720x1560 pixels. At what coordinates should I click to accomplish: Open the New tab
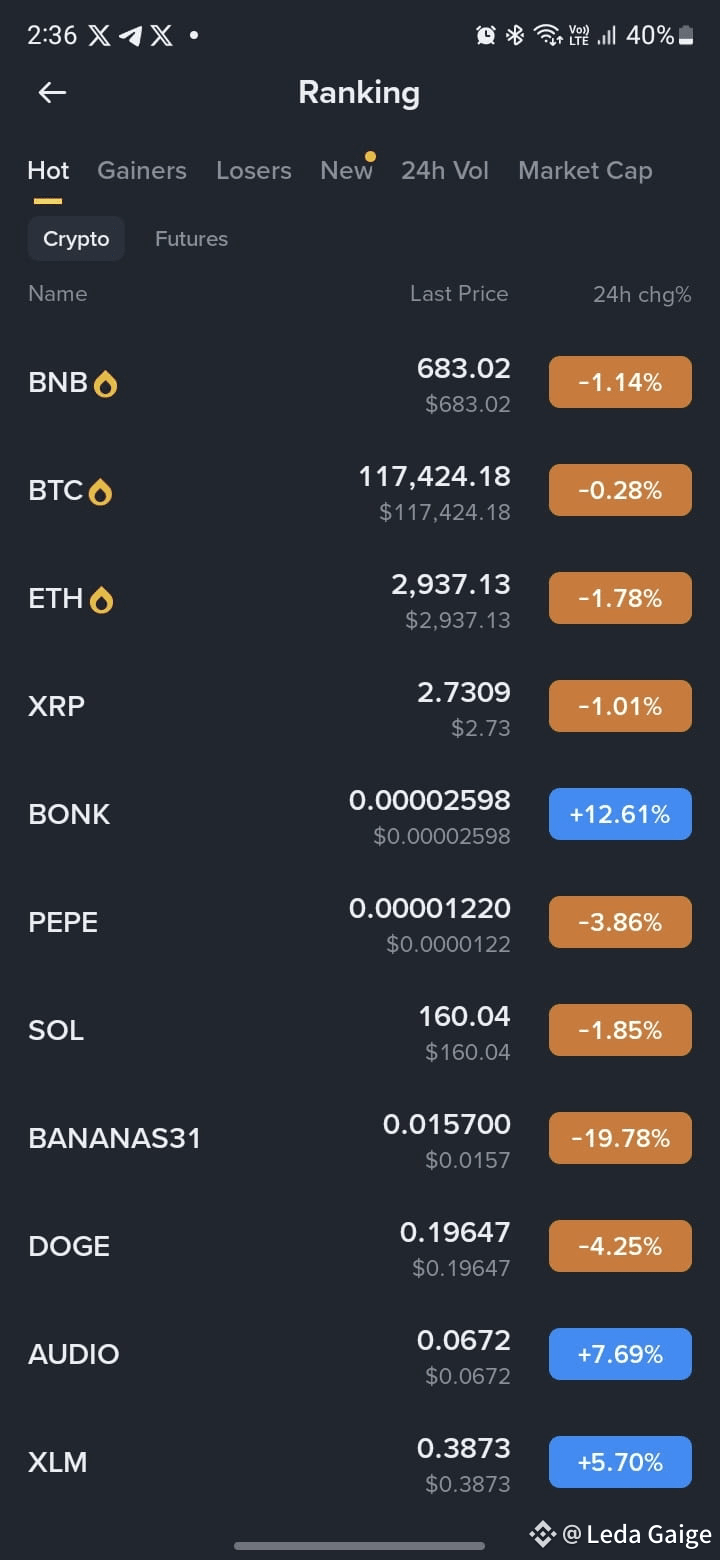coord(346,171)
